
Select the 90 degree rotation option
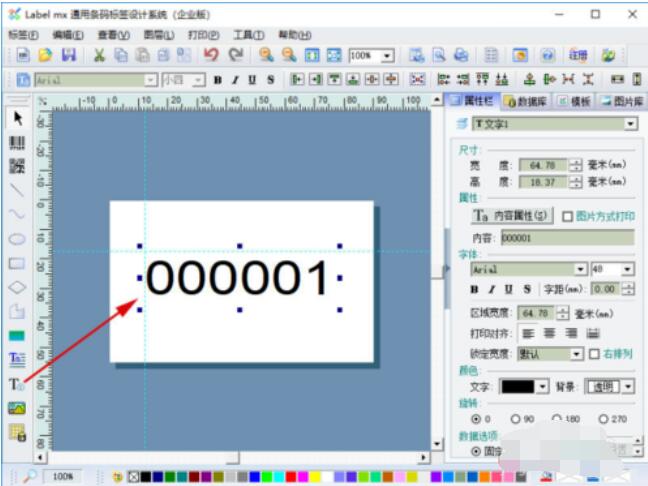pos(515,419)
